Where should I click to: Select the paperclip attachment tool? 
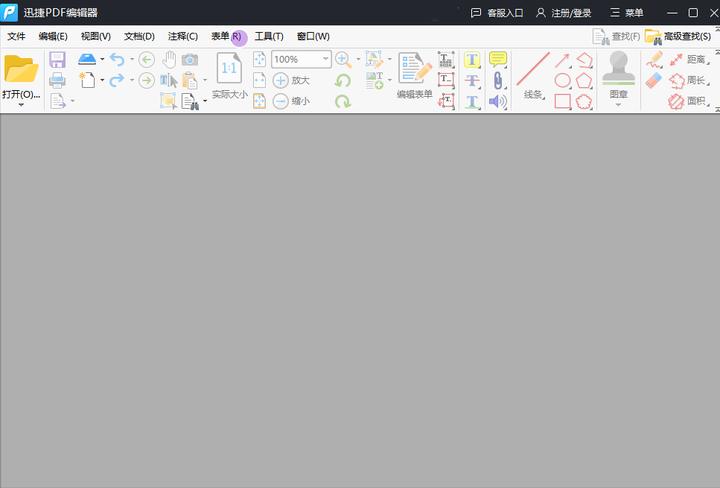[498, 81]
